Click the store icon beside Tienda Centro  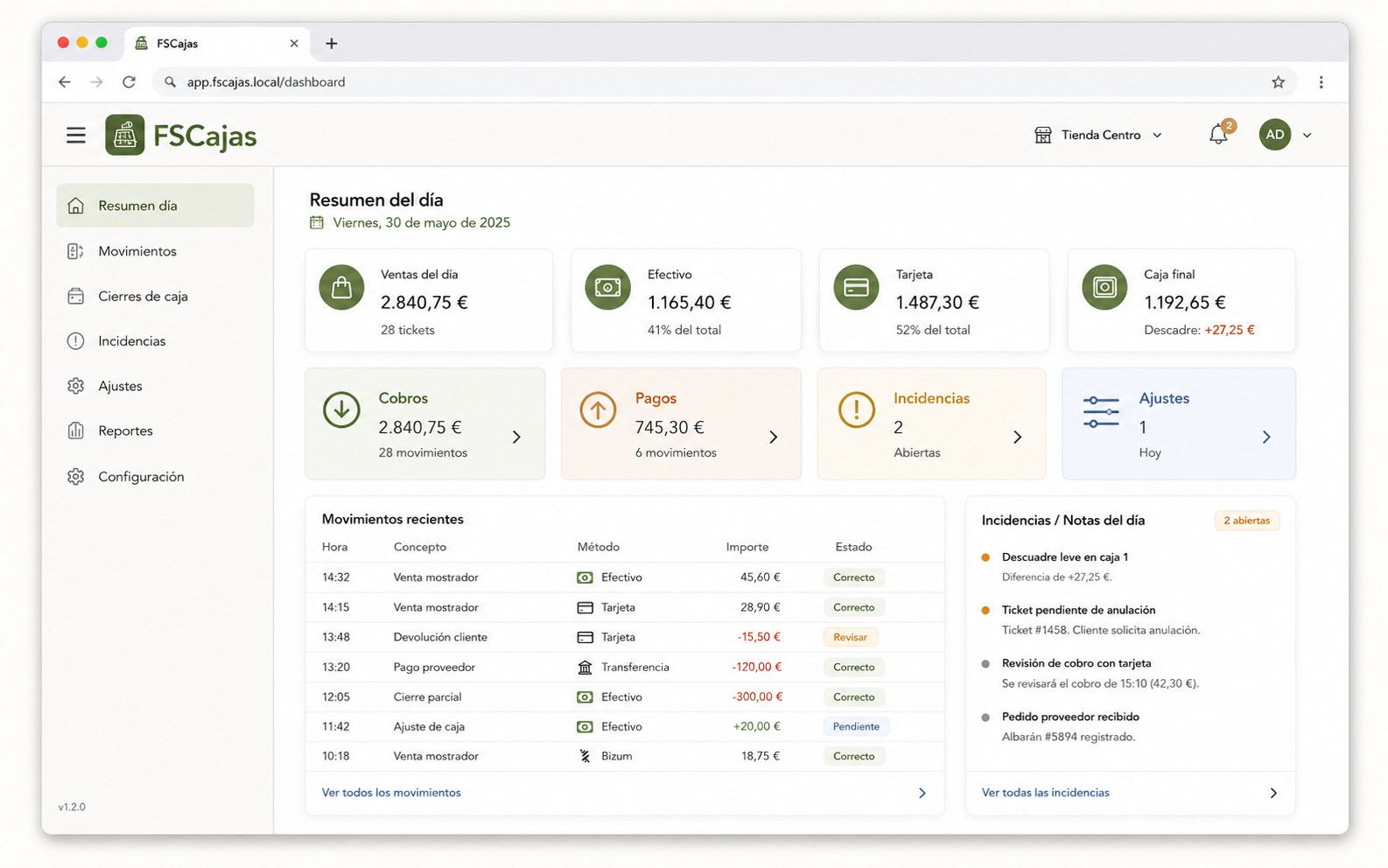1043,135
